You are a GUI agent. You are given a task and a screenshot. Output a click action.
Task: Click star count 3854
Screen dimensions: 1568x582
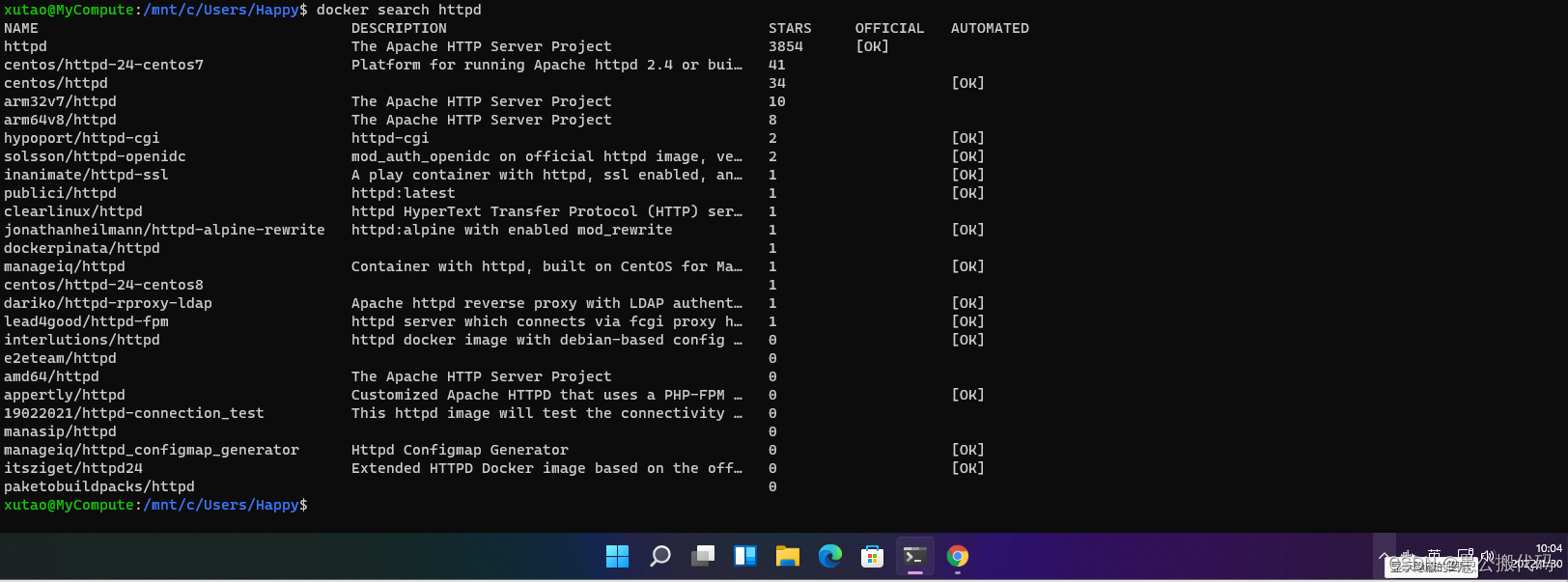pyautogui.click(x=786, y=46)
